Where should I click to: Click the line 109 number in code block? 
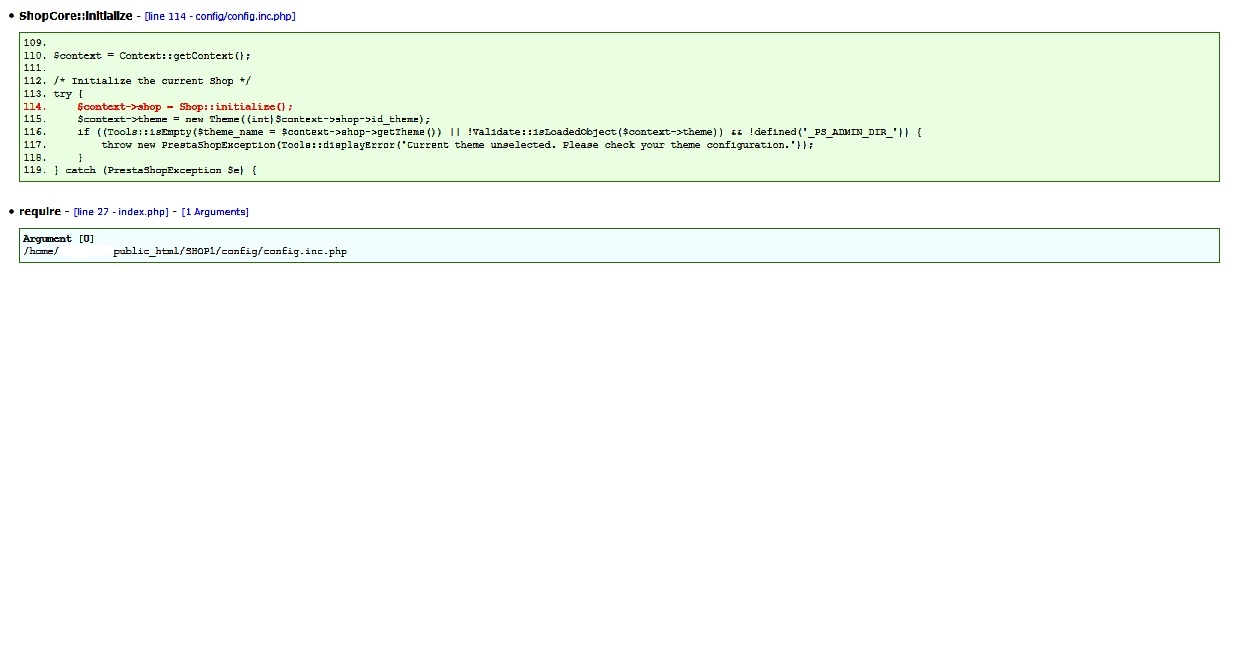pyautogui.click(x=35, y=43)
